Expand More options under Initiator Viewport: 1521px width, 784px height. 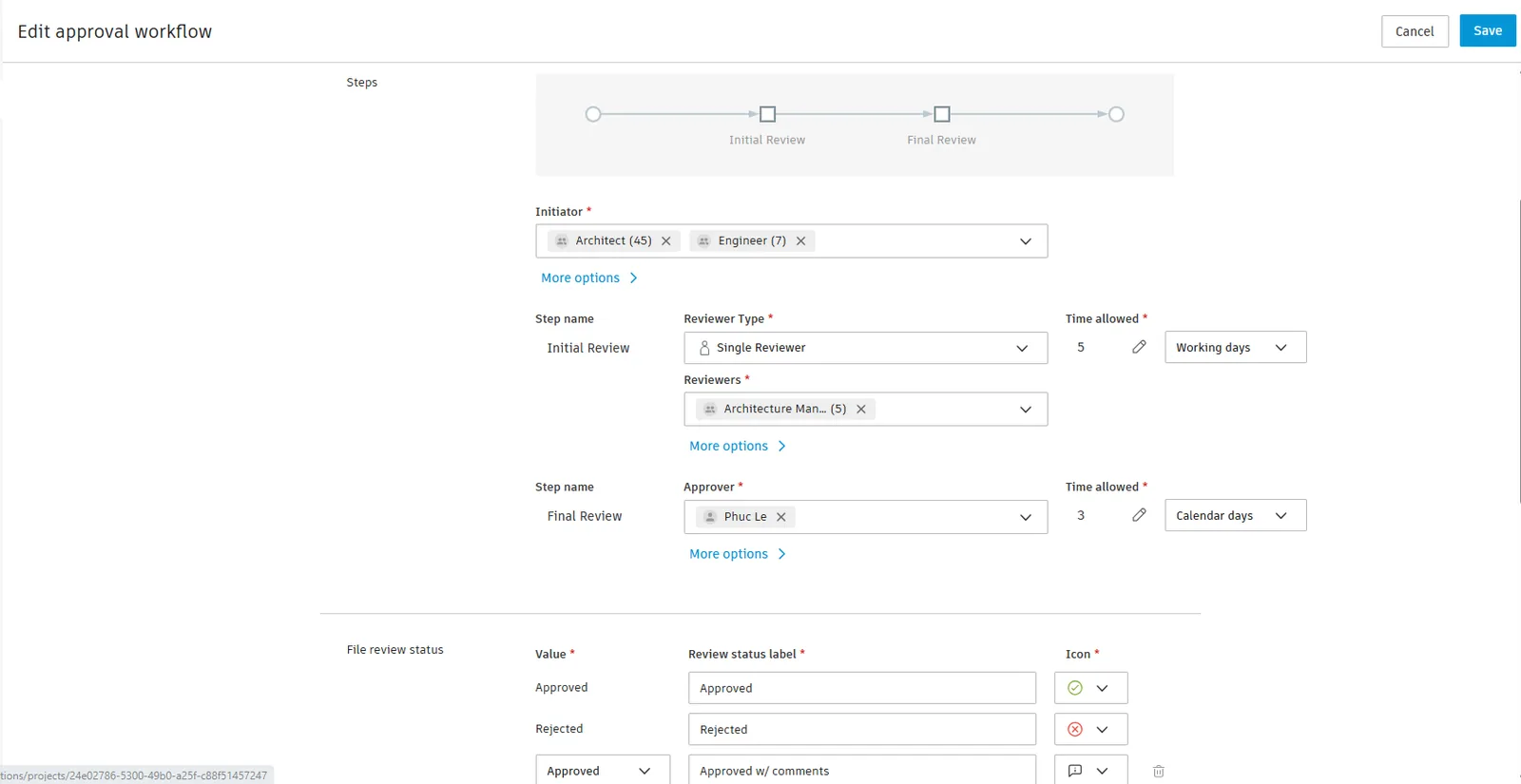(x=589, y=277)
